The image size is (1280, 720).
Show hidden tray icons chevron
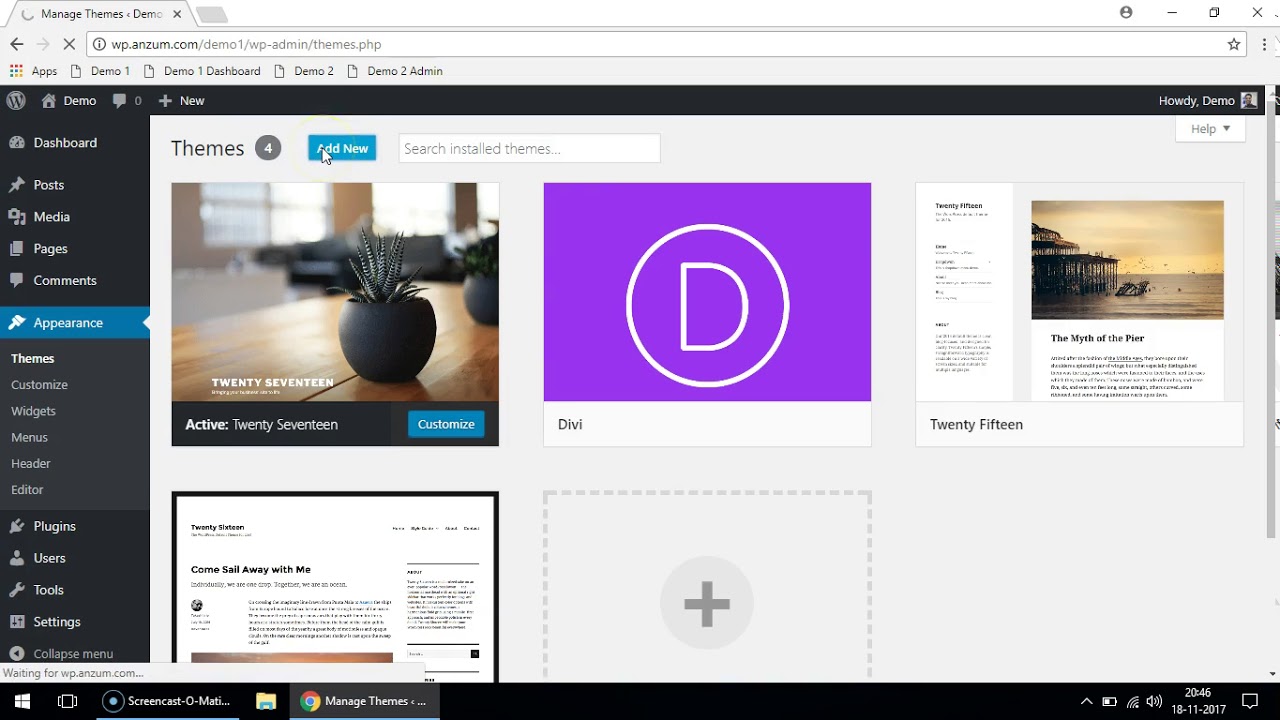(1087, 701)
